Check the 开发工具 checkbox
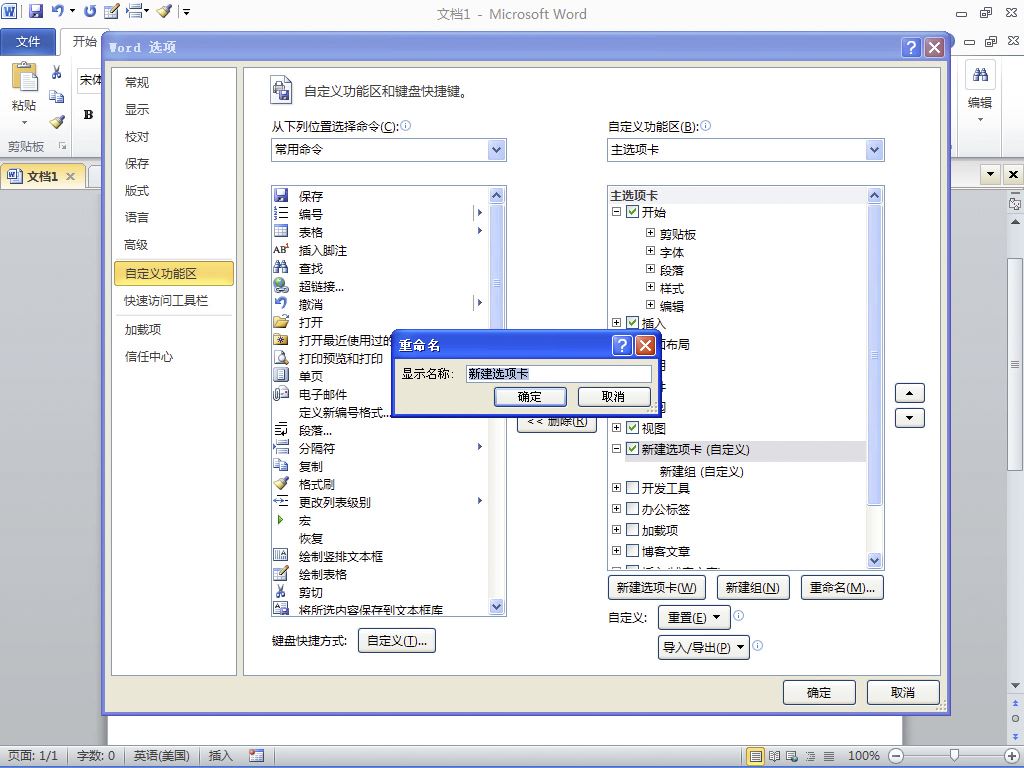Image resolution: width=1024 pixels, height=768 pixels. 632,488
